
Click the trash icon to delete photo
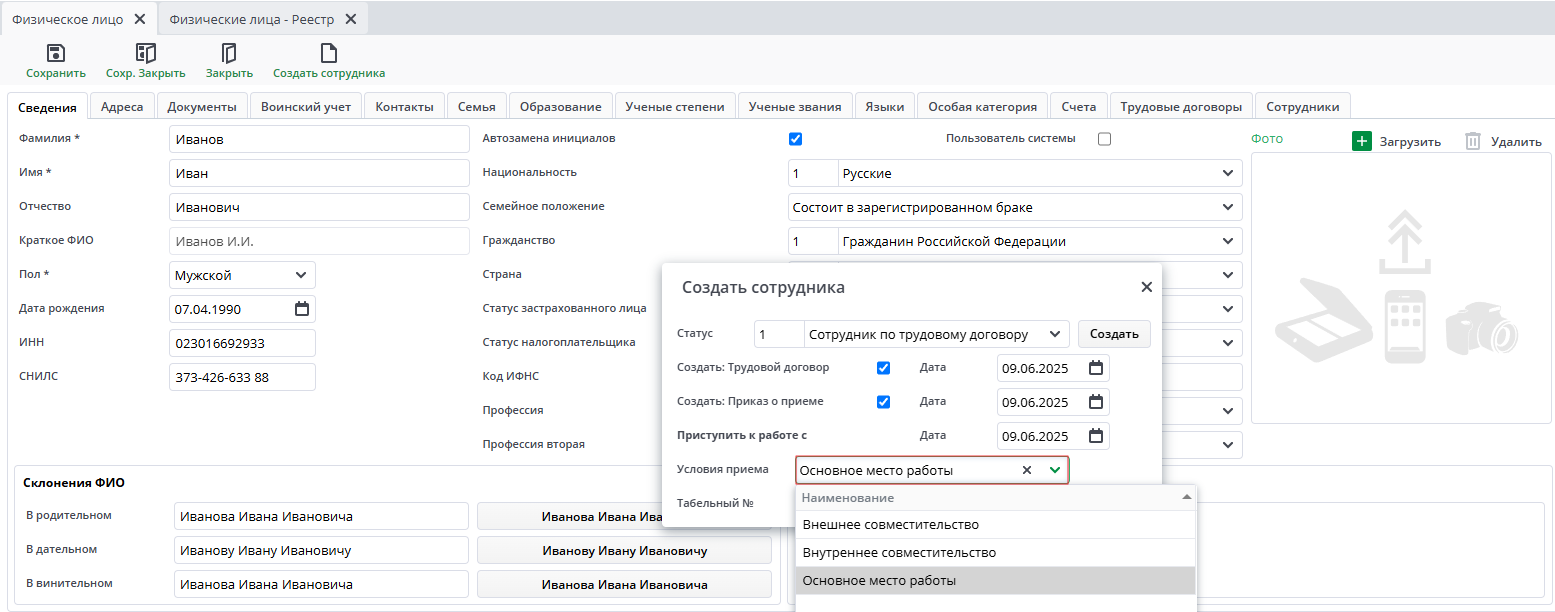click(1472, 141)
